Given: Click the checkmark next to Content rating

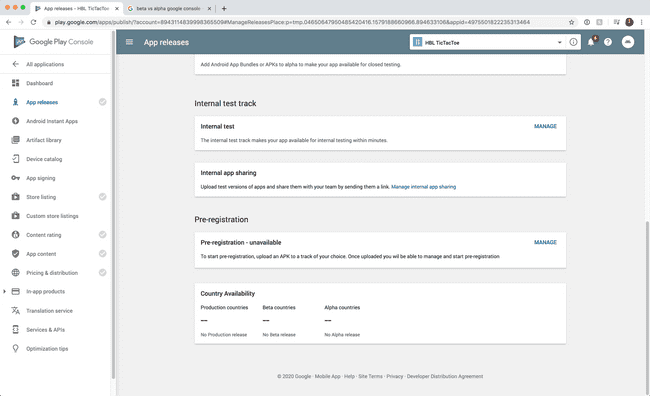Looking at the screenshot, I should point(102,235).
